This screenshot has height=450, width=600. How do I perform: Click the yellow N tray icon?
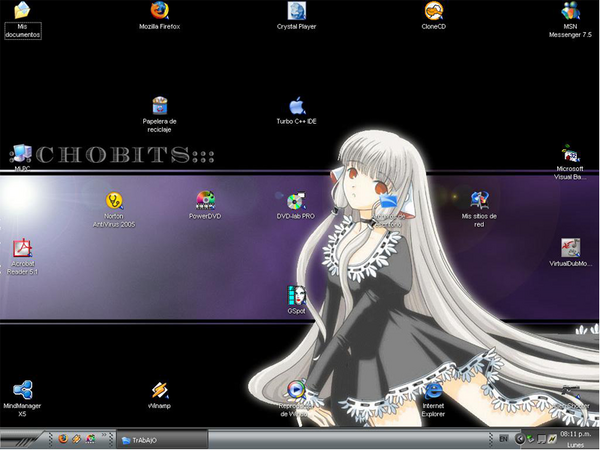[552, 439]
